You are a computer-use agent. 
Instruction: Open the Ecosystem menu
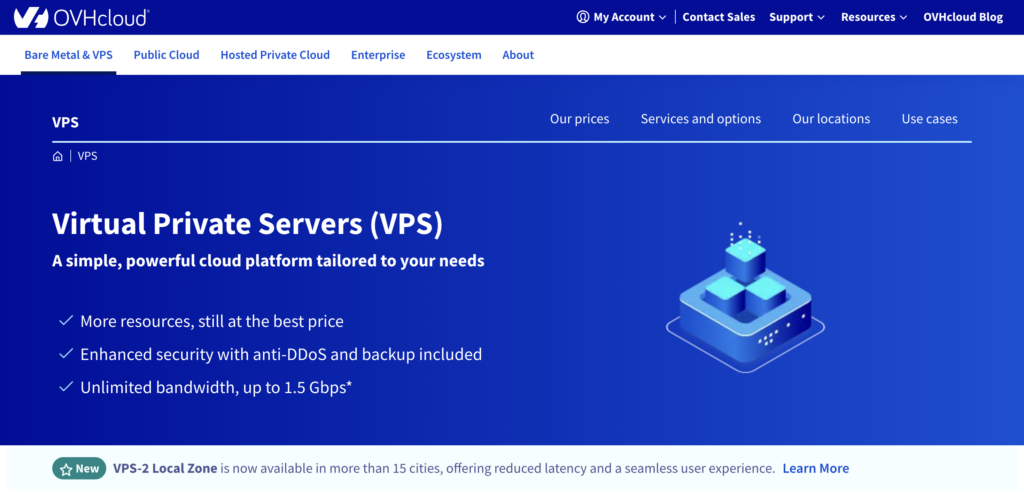(x=454, y=55)
